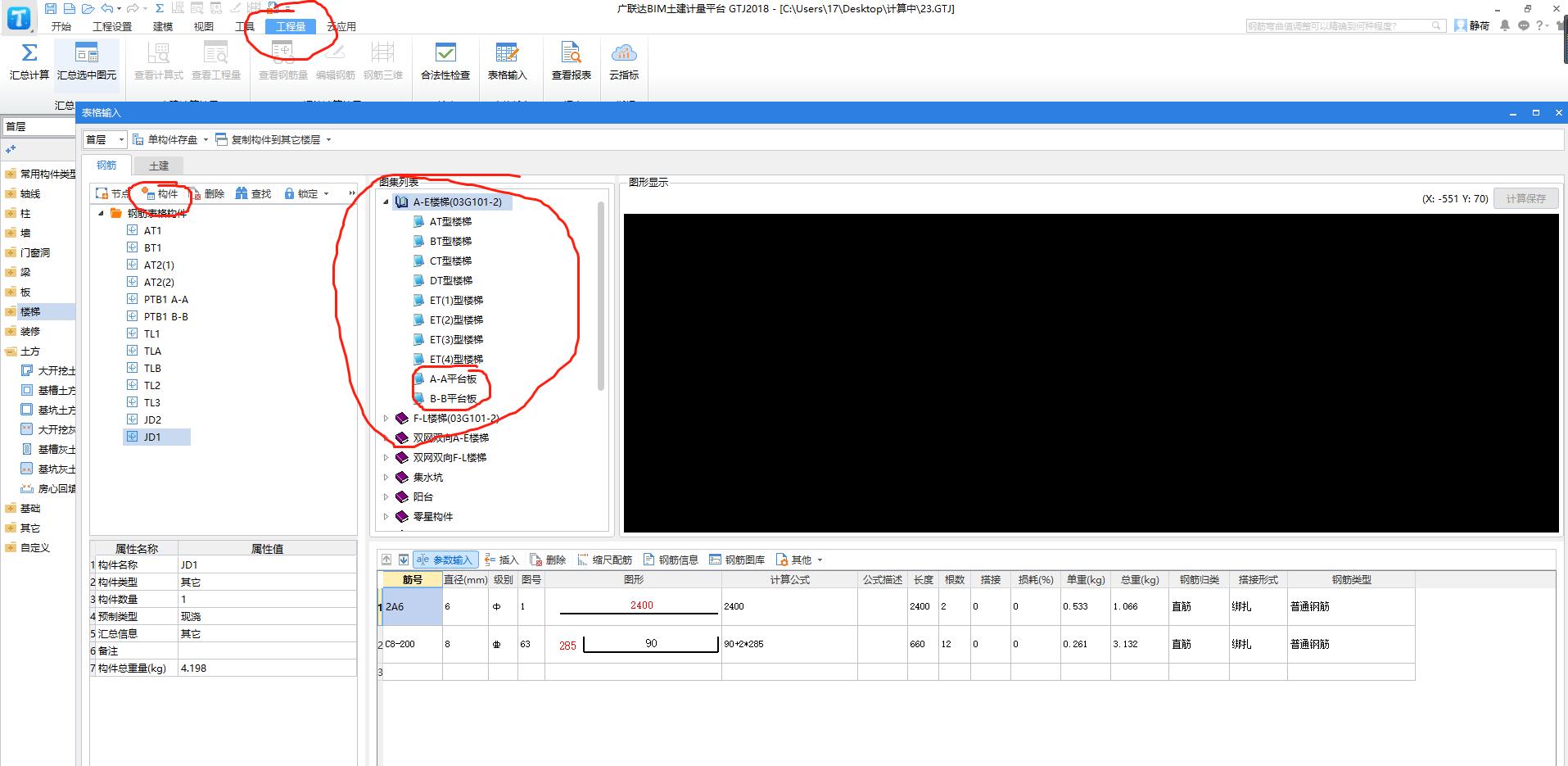The height and width of the screenshot is (766, 1568).
Task: Select component JD2 in tree
Action: (152, 419)
